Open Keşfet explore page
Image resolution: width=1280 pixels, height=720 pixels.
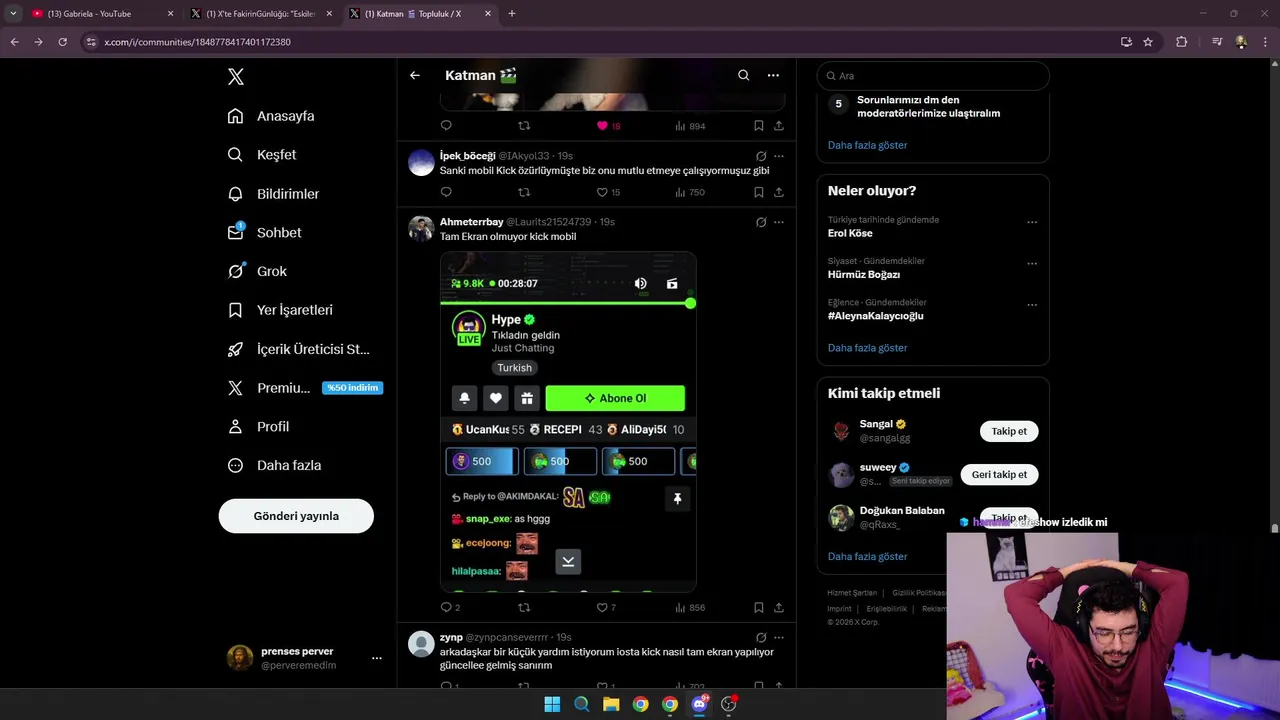tap(262, 155)
